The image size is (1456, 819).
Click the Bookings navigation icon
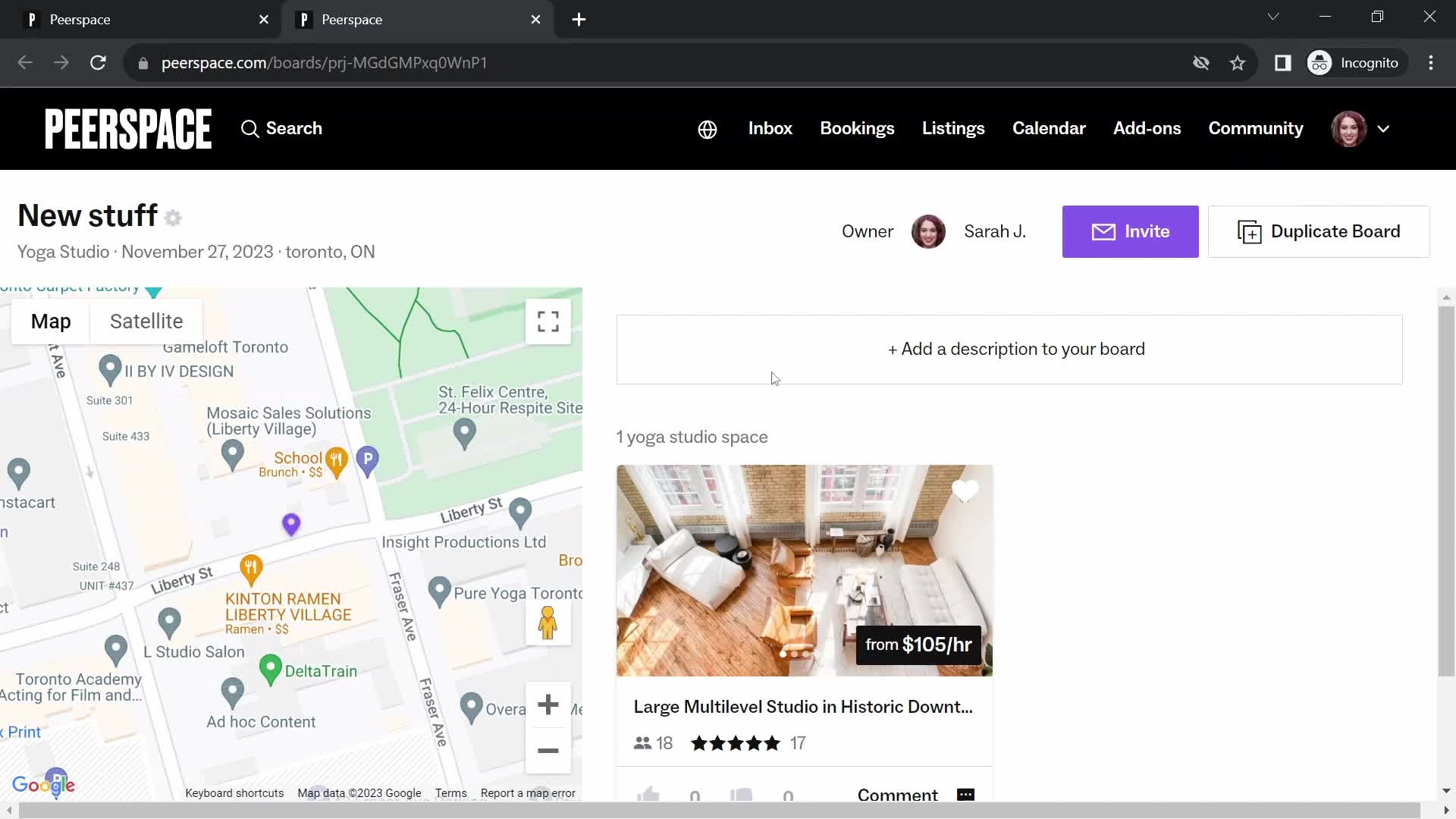pyautogui.click(x=857, y=128)
